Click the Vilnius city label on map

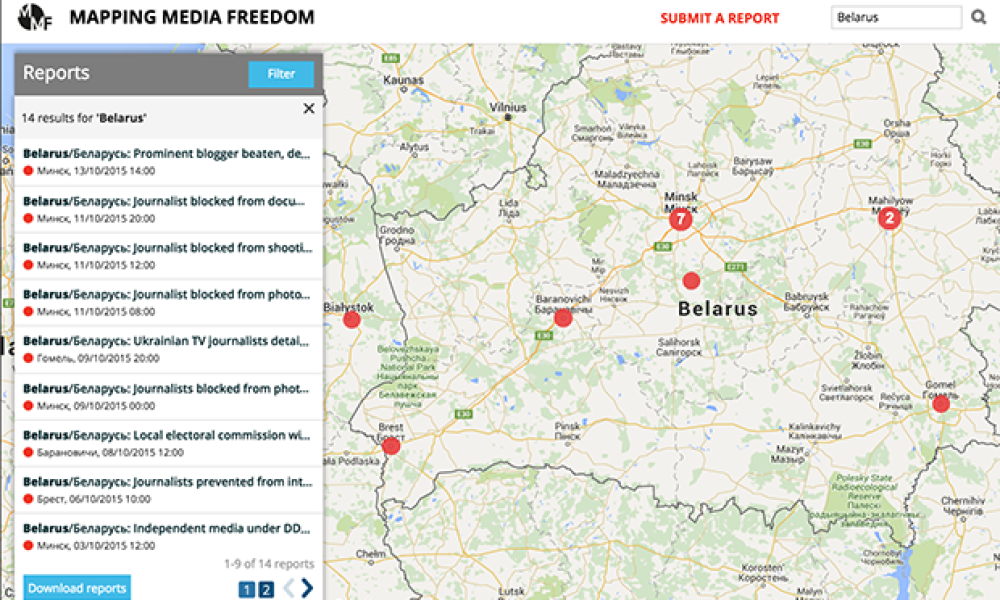(508, 107)
